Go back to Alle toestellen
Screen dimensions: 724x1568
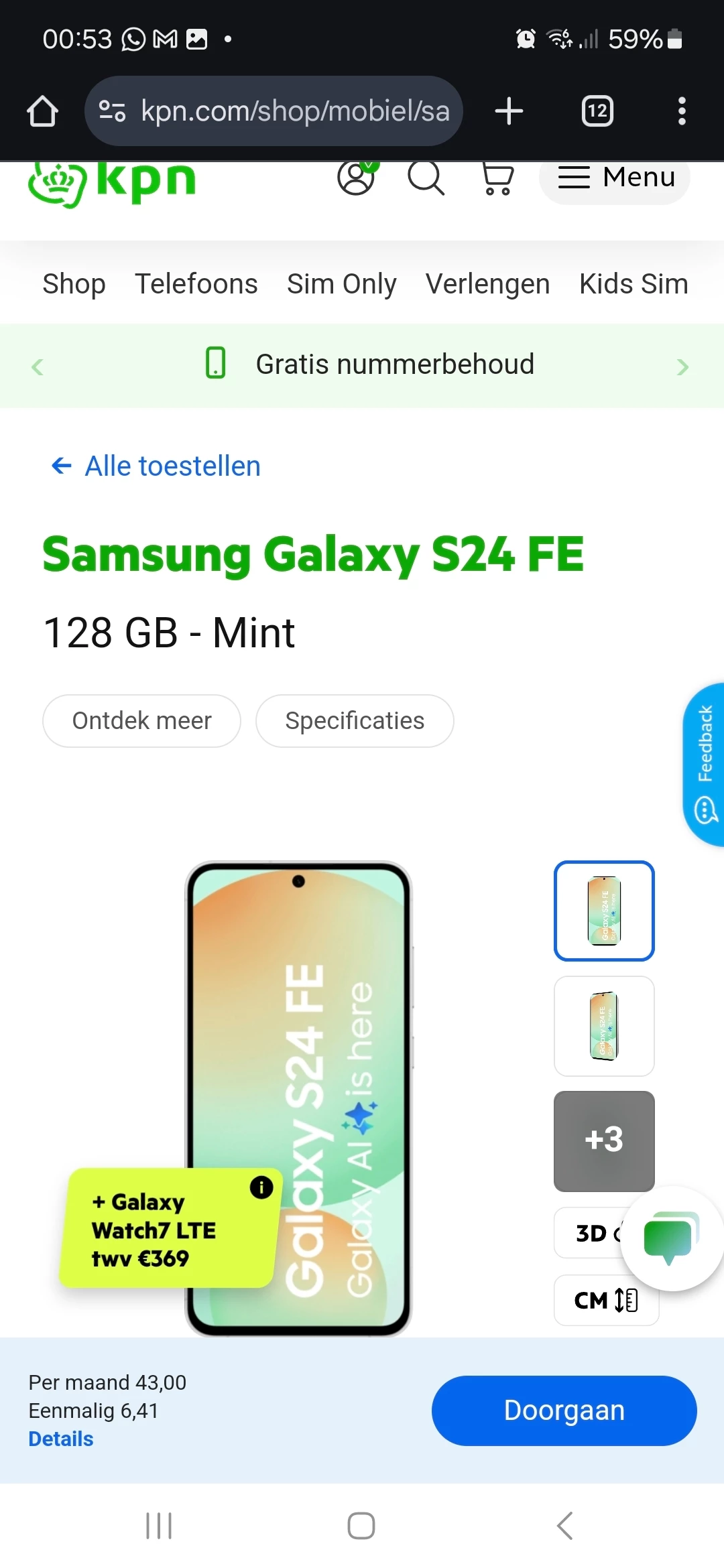[156, 466]
